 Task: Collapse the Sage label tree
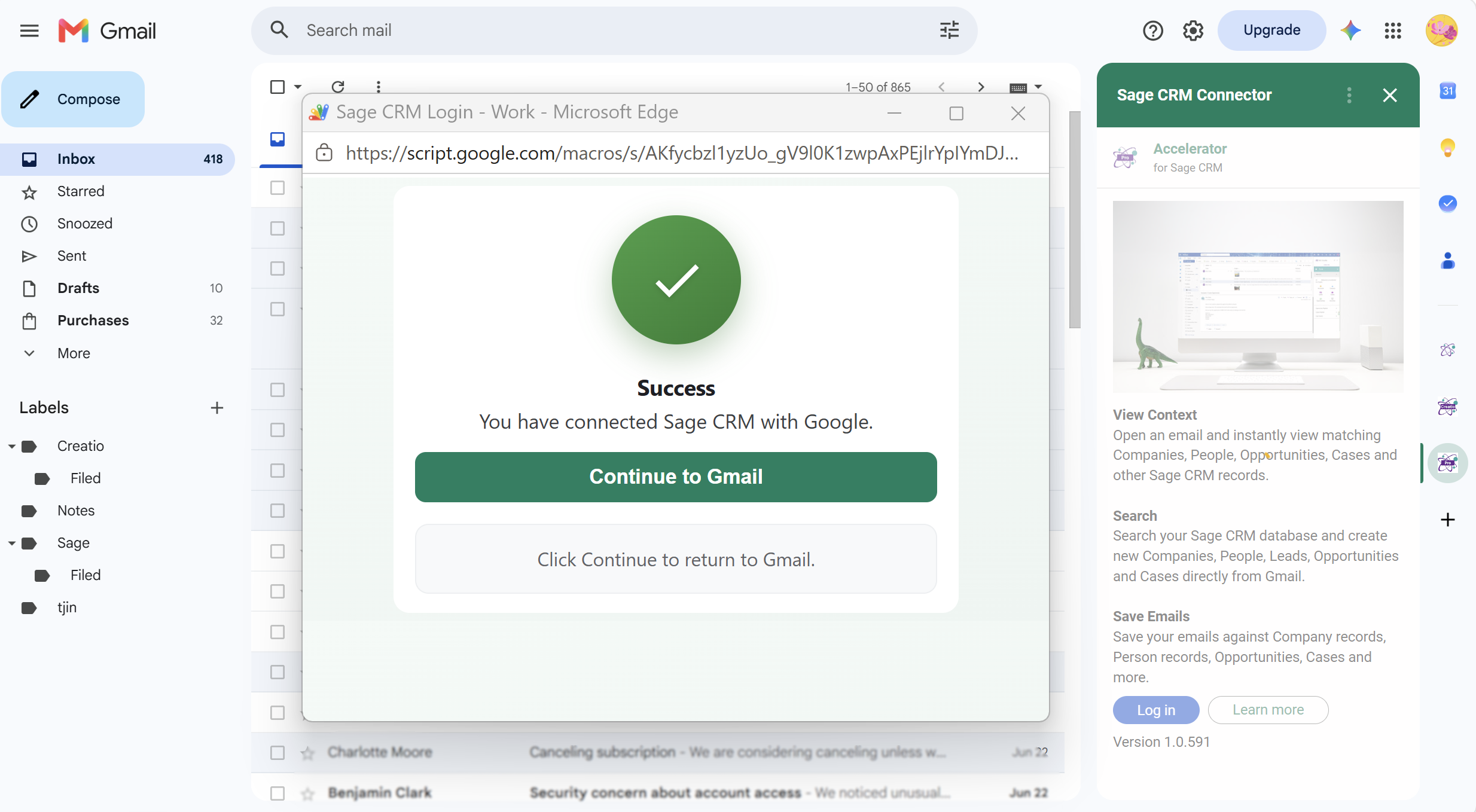(12, 543)
